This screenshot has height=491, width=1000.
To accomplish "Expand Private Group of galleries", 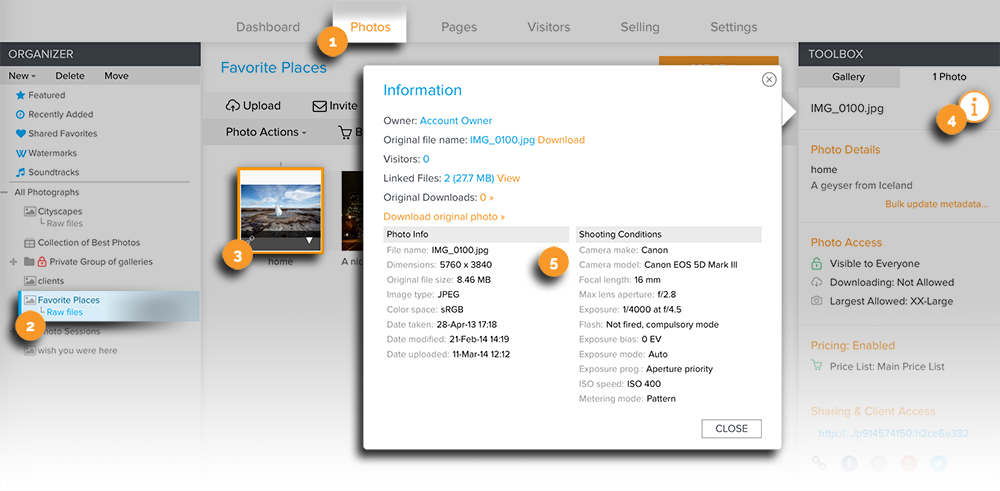I will (x=14, y=261).
